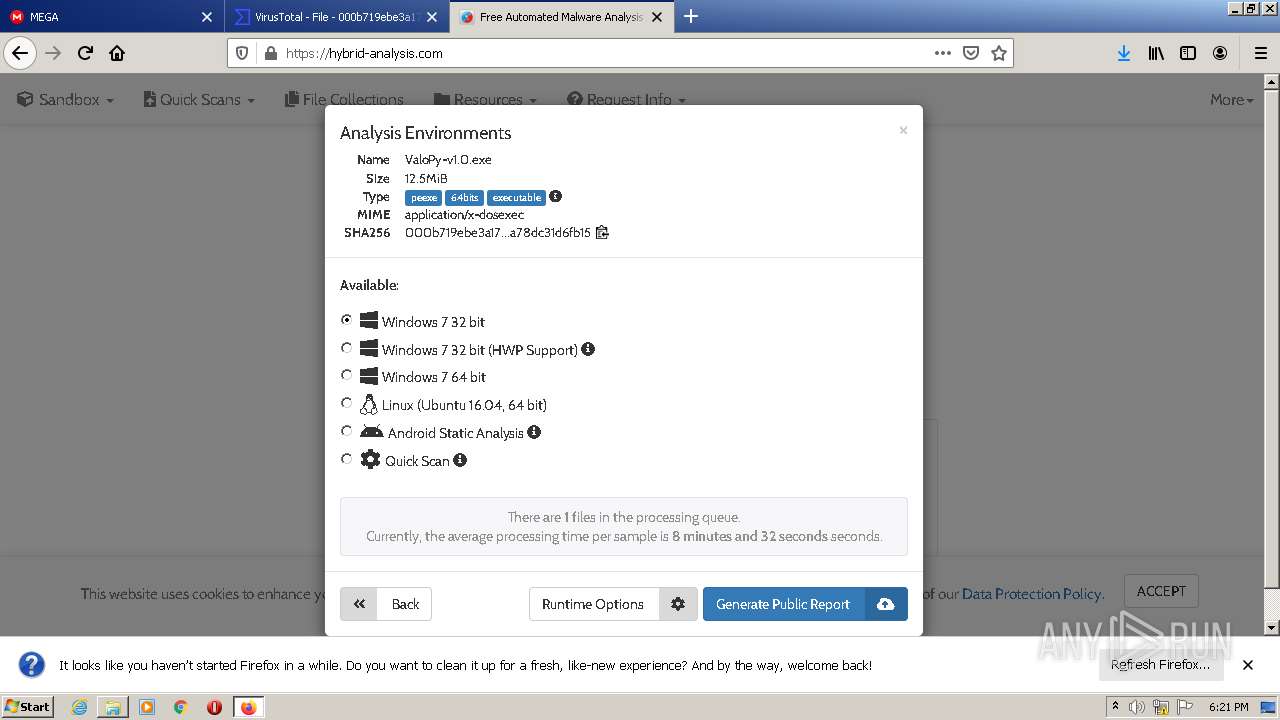Close the MEGA tab

point(207,17)
